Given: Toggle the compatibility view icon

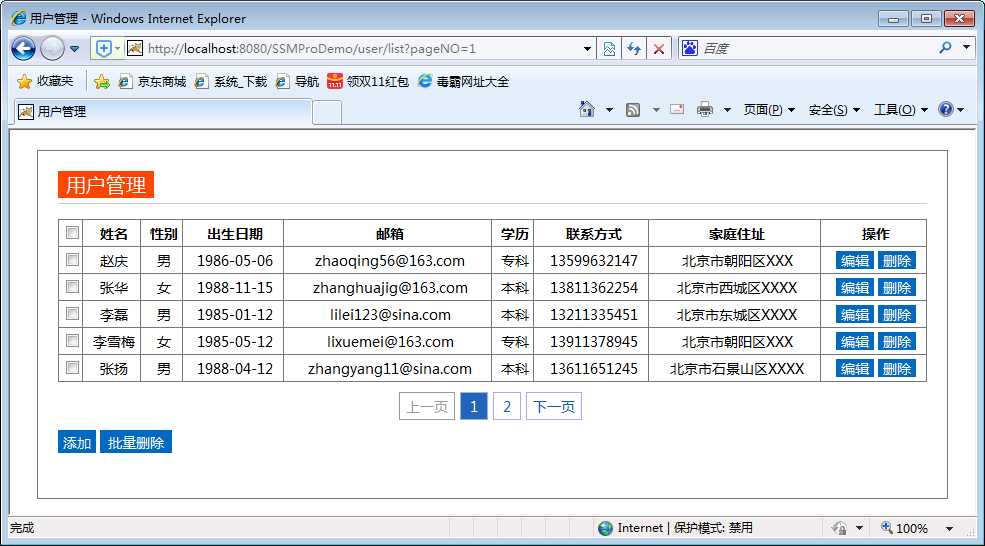Looking at the screenshot, I should tap(609, 48).
